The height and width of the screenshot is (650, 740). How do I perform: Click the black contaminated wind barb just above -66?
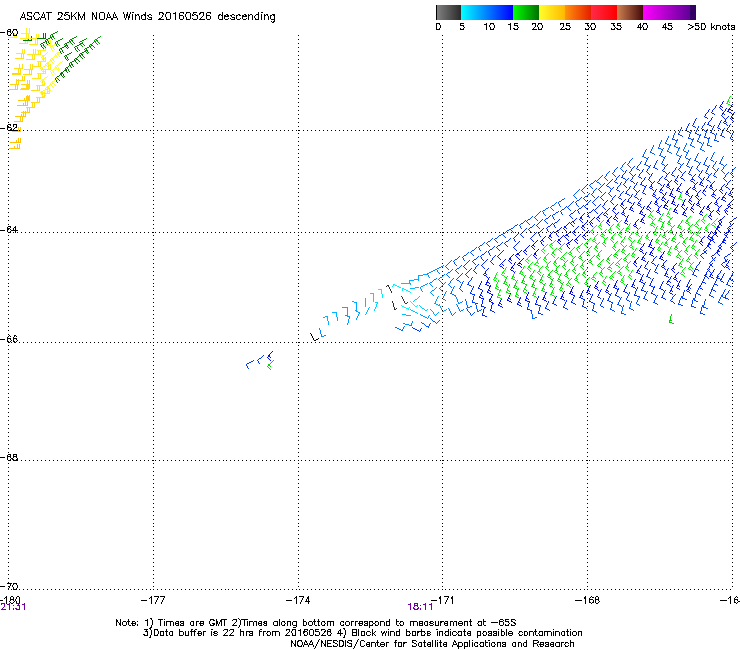(314, 337)
